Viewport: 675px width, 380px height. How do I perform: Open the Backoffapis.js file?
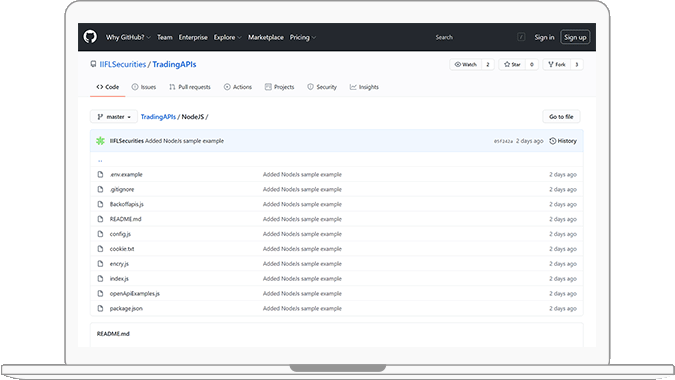coord(127,204)
